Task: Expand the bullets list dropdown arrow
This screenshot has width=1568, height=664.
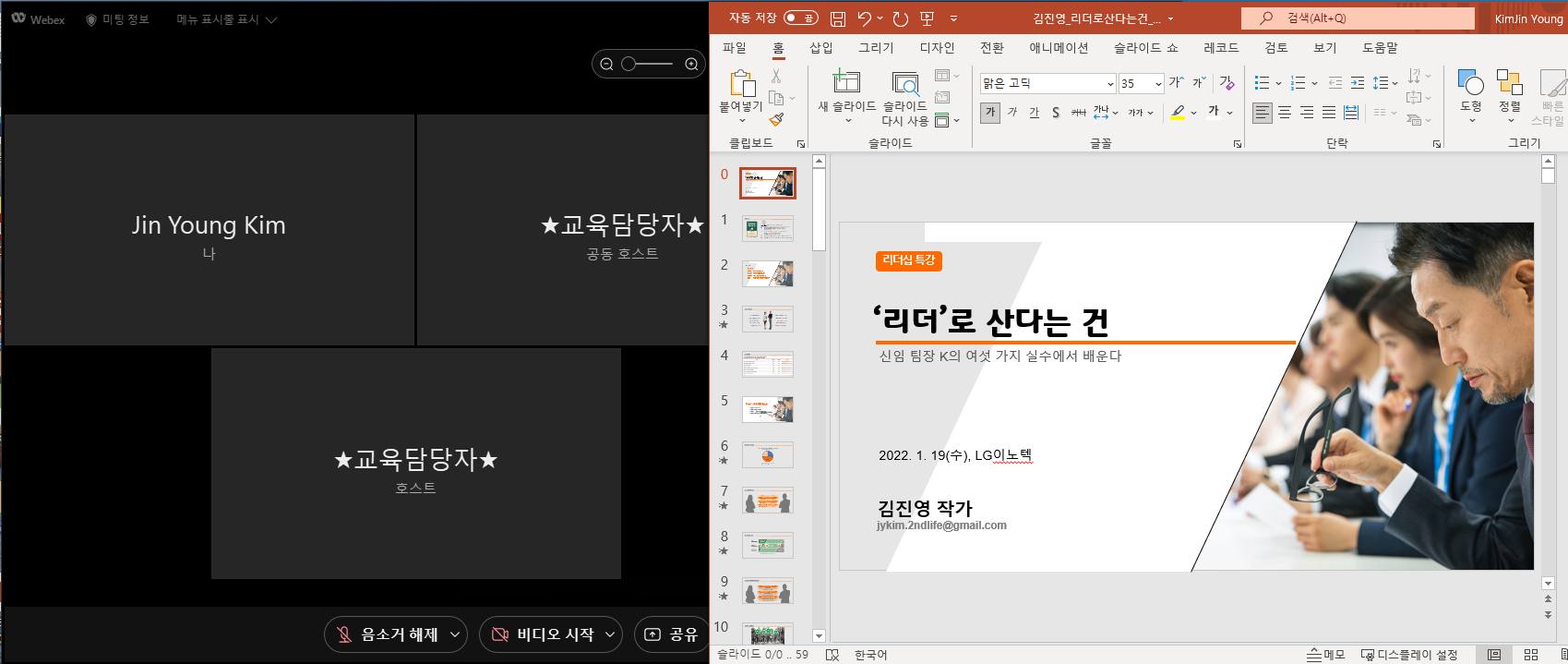Action: 1278,84
